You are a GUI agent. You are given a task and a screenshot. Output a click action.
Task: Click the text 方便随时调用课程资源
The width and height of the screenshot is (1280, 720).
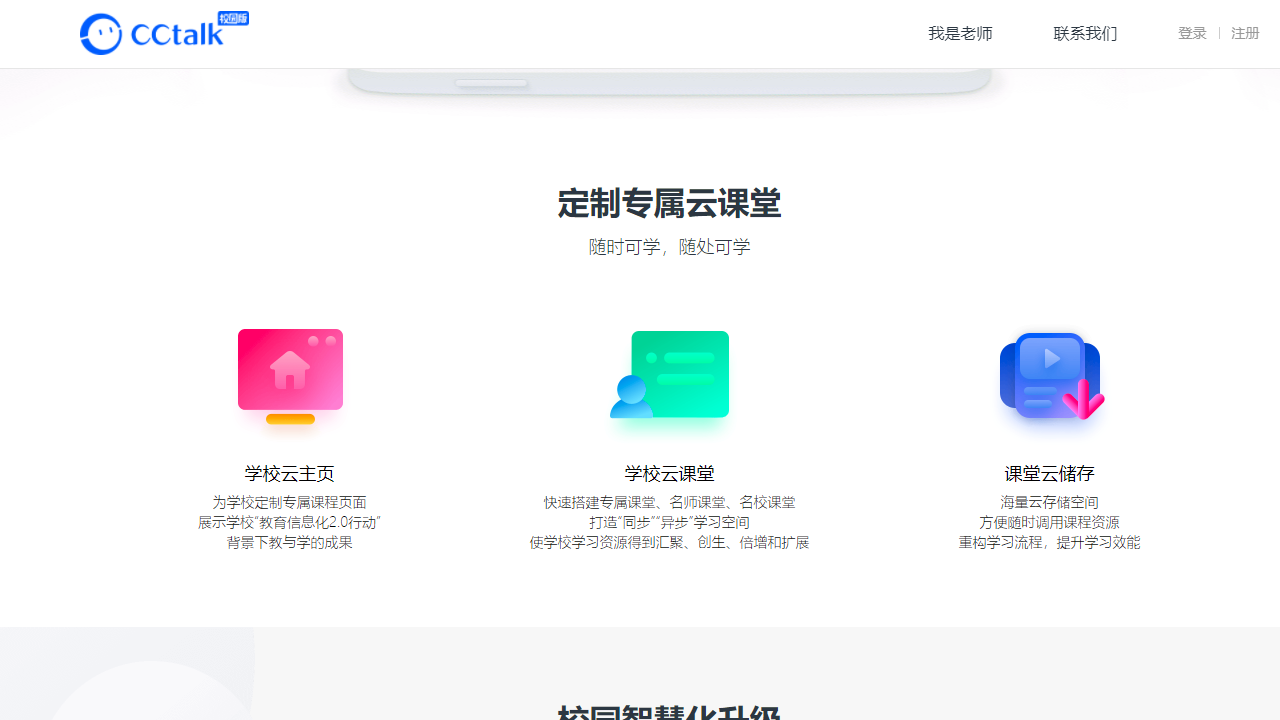click(1050, 522)
